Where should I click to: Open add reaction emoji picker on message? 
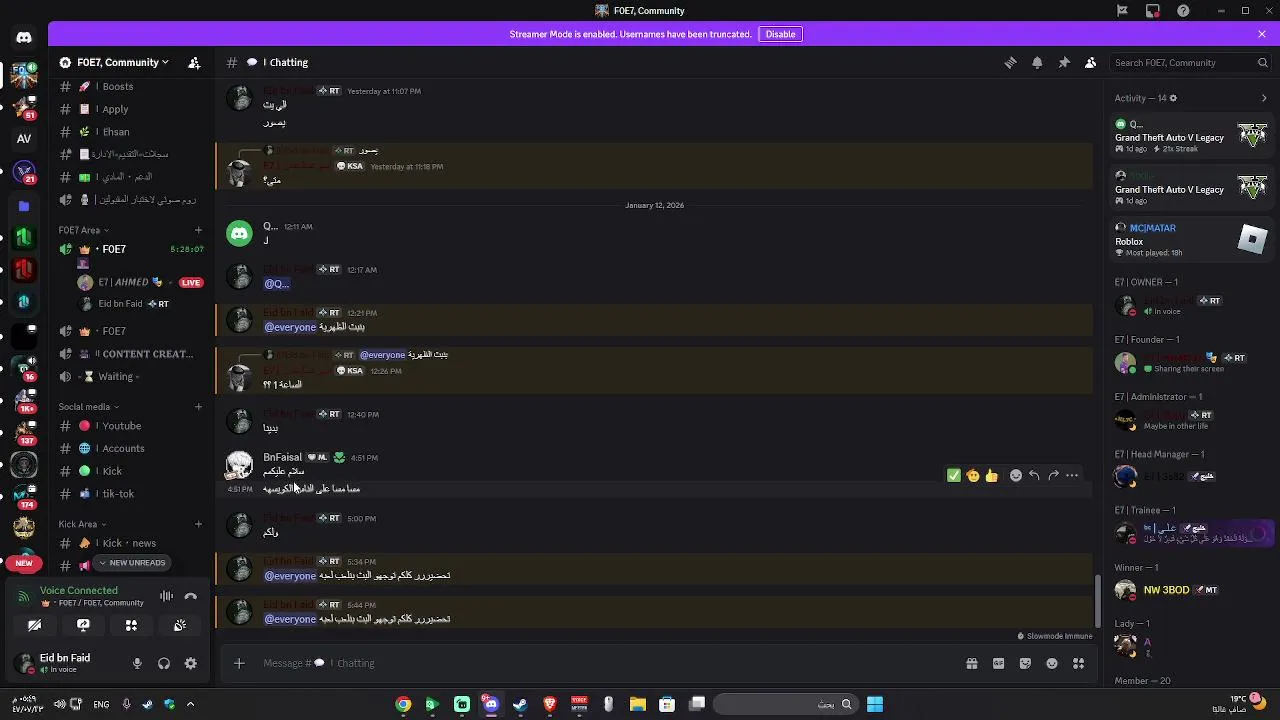pos(1016,476)
